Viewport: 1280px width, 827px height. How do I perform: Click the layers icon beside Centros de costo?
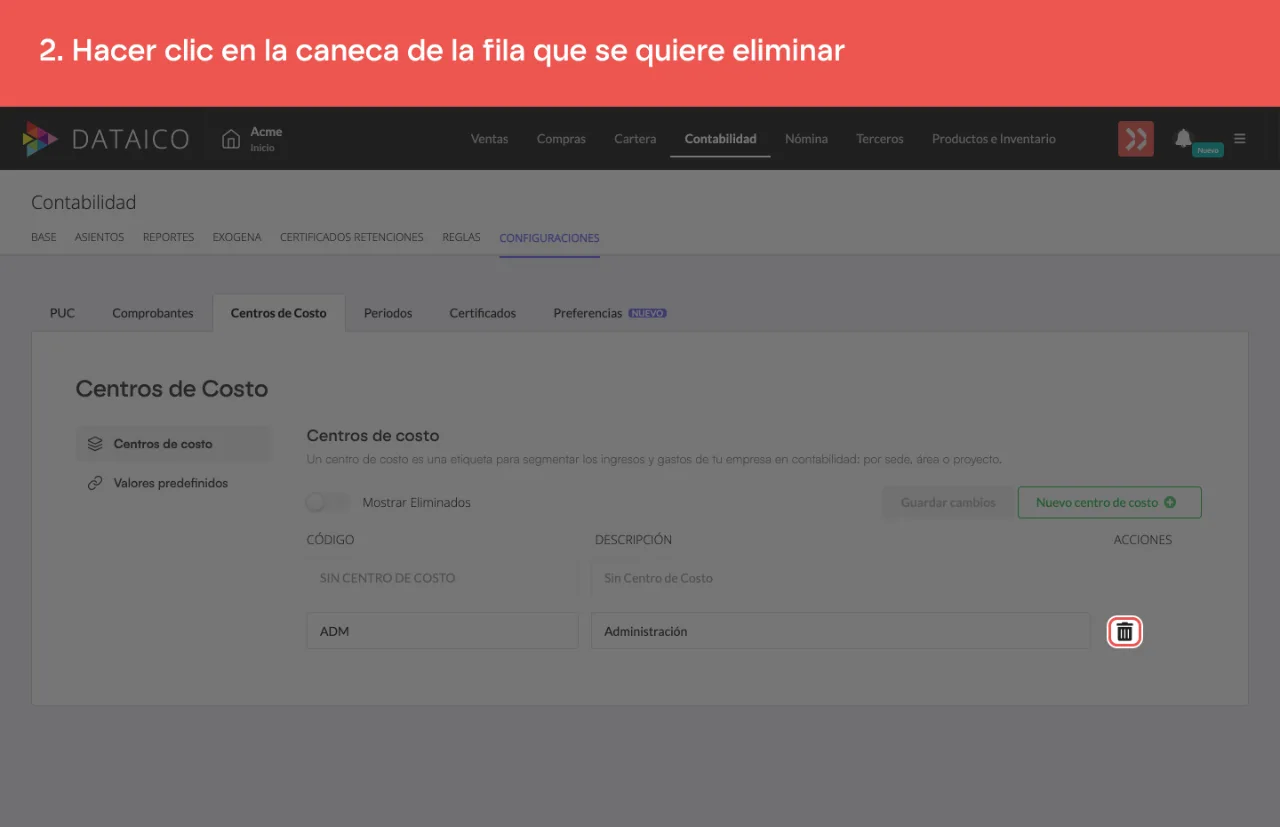pos(95,444)
